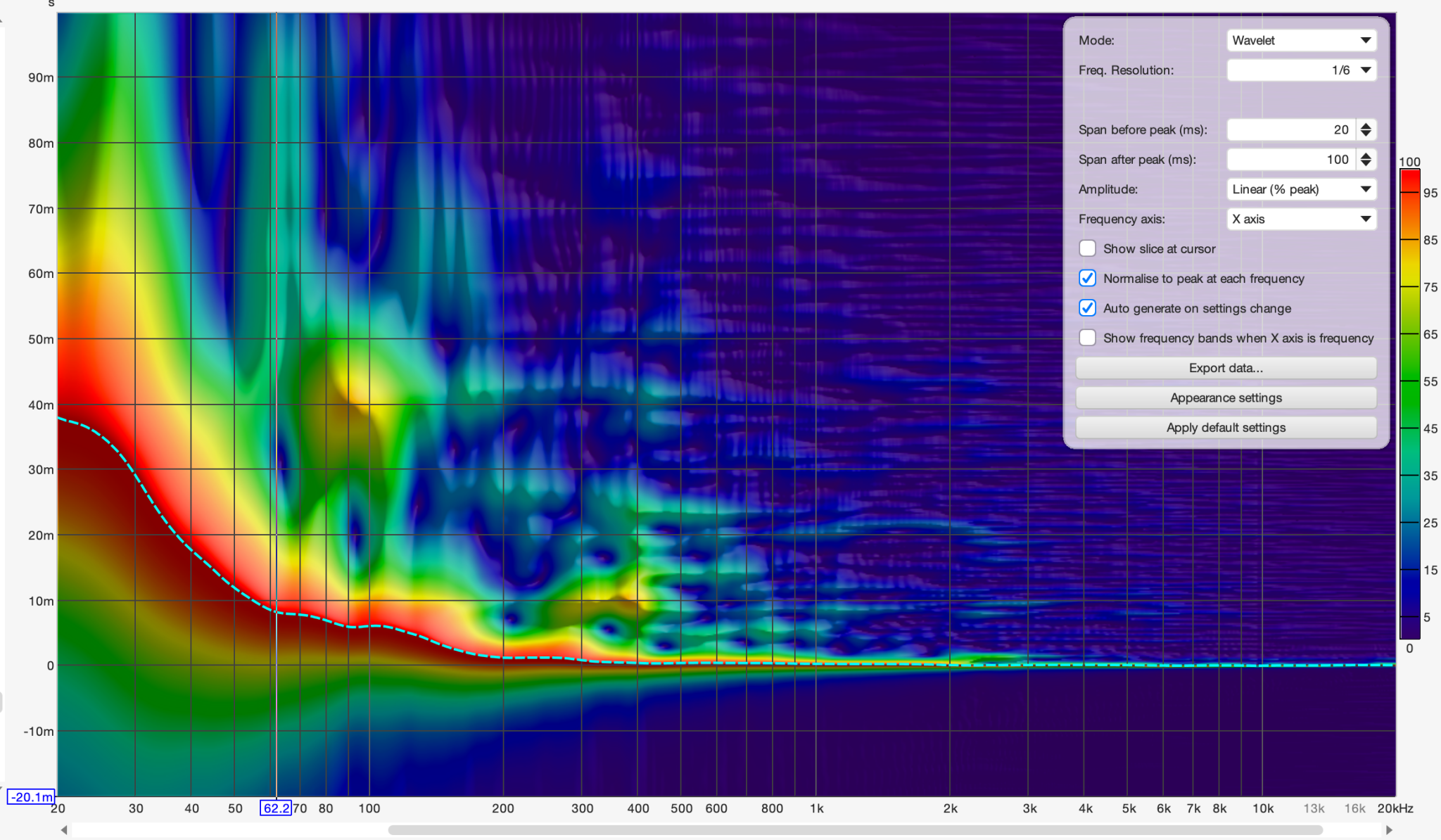Viewport: 1441px width, 840px height.
Task: Click the -20.1m time readout box
Action: click(31, 796)
